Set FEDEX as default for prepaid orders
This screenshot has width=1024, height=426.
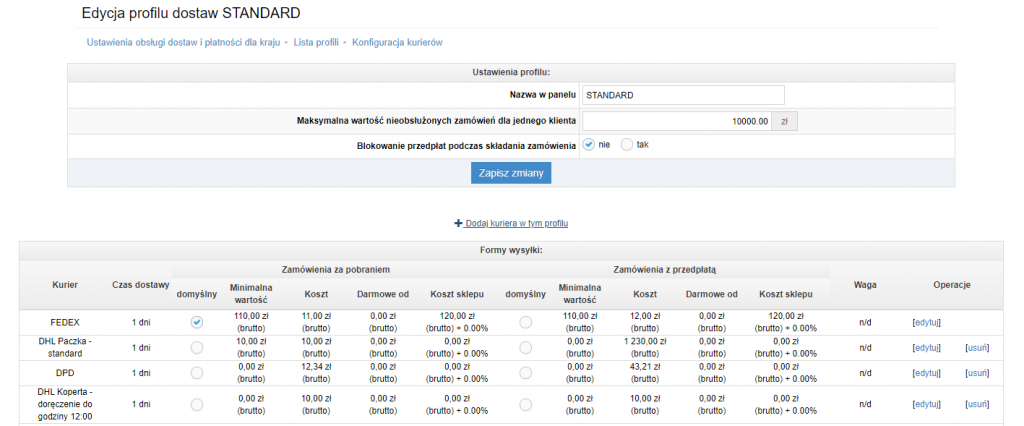525,322
